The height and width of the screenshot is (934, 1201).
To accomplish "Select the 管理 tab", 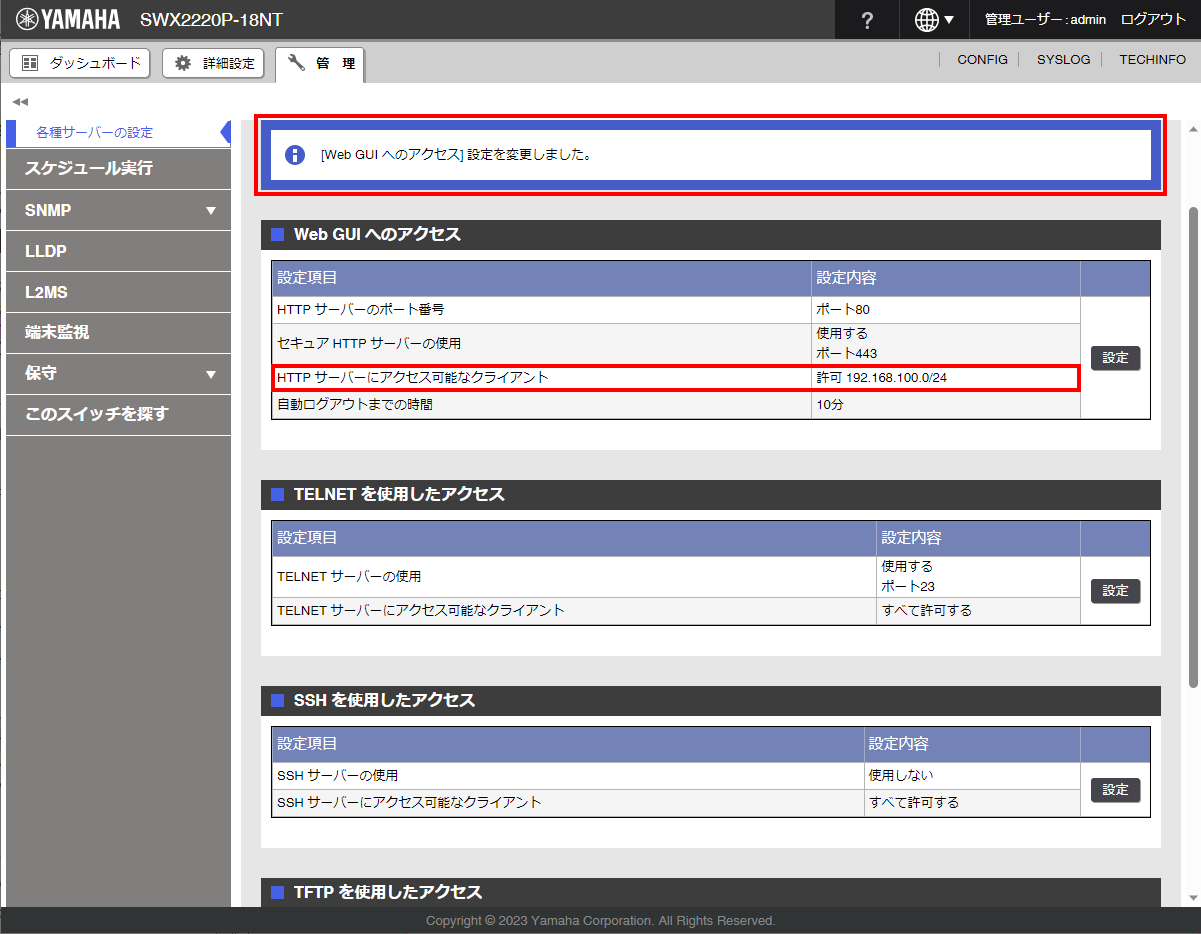I will tap(321, 64).
